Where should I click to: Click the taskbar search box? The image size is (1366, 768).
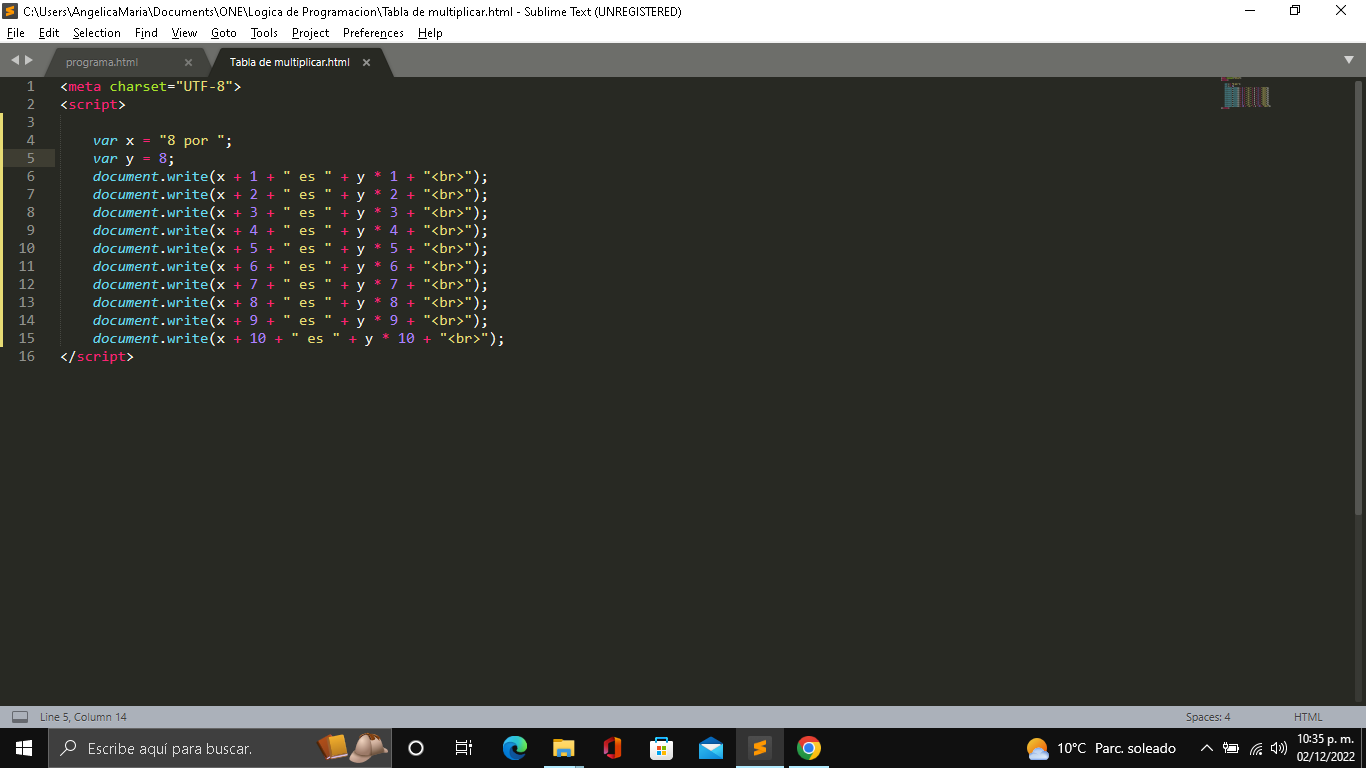point(220,748)
